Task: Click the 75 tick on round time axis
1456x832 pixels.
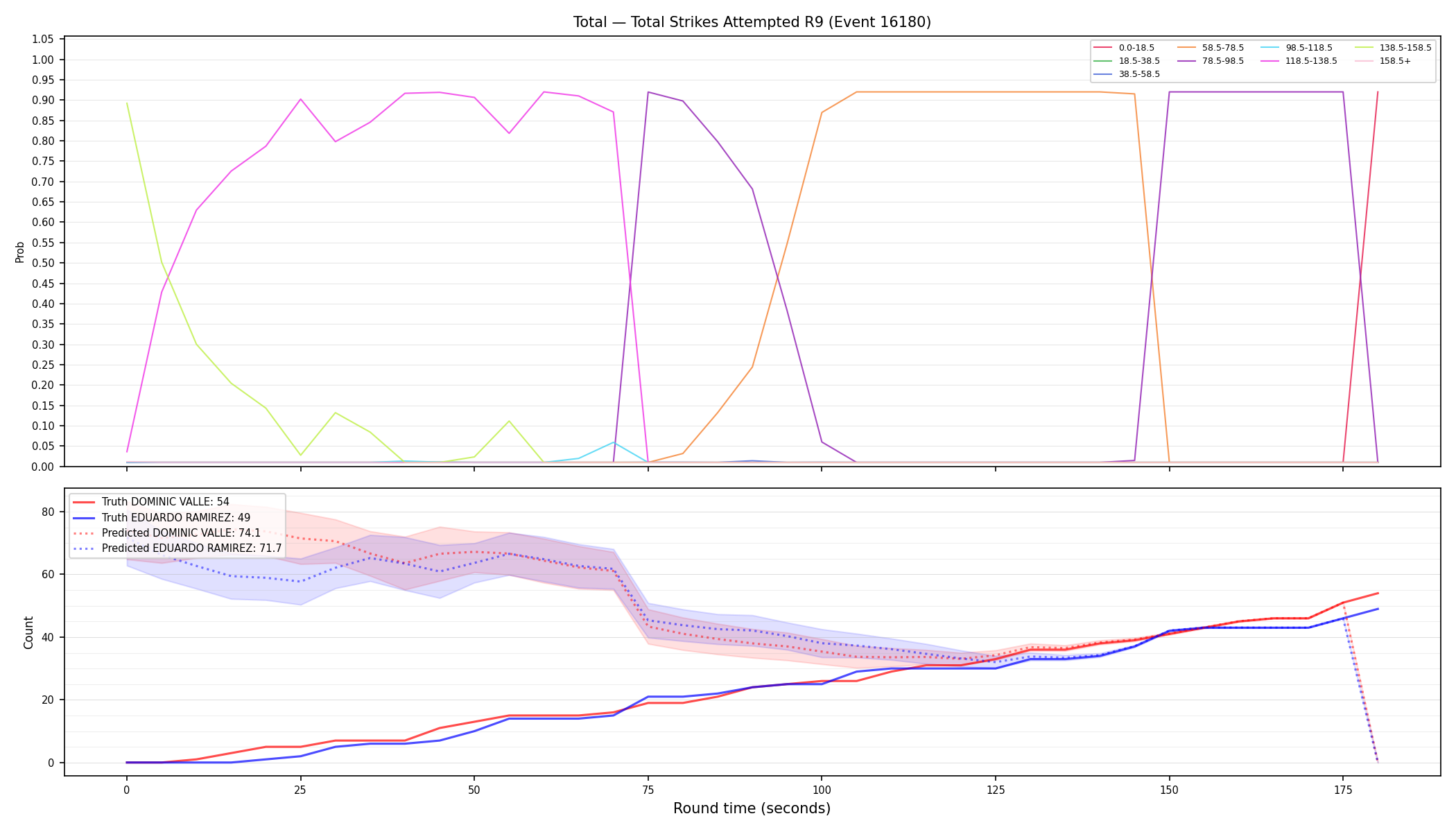Action: click(x=648, y=790)
